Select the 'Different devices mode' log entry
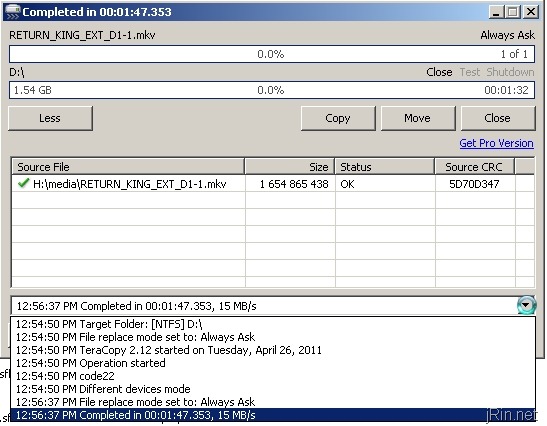Image resolution: width=547 pixels, height=426 pixels. (x=273, y=389)
